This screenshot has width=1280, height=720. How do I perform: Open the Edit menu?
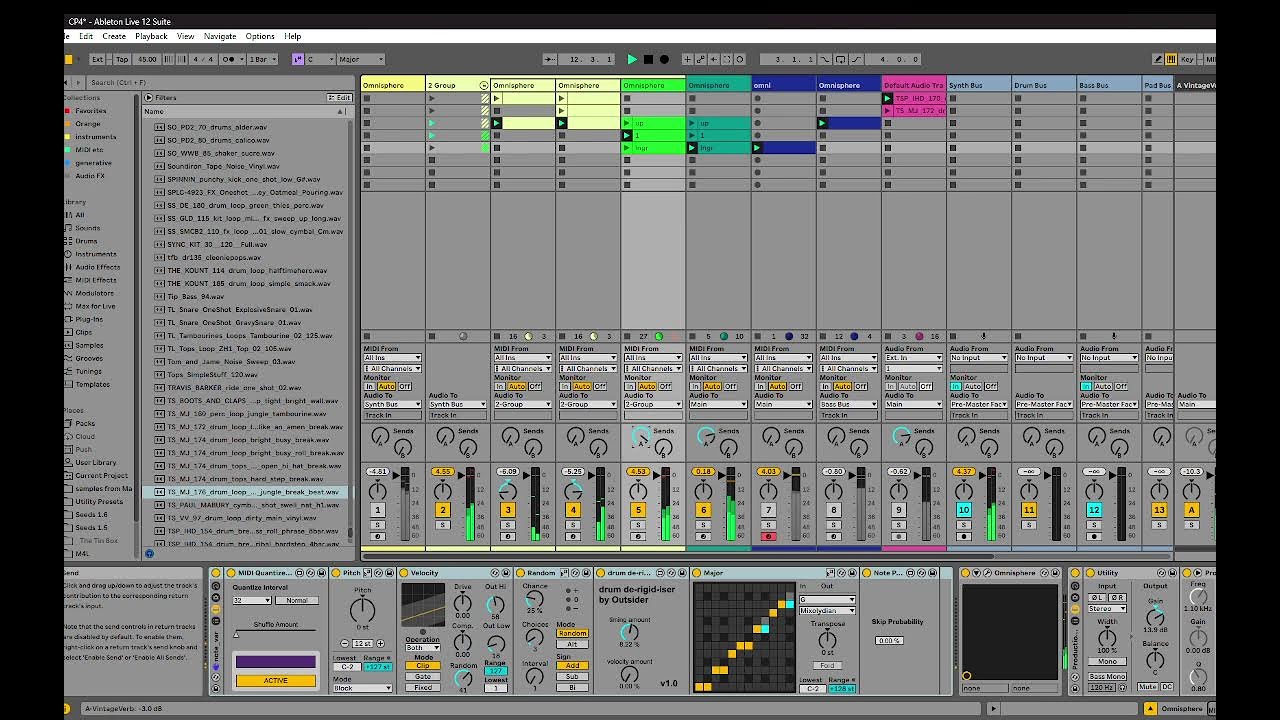pyautogui.click(x=86, y=36)
